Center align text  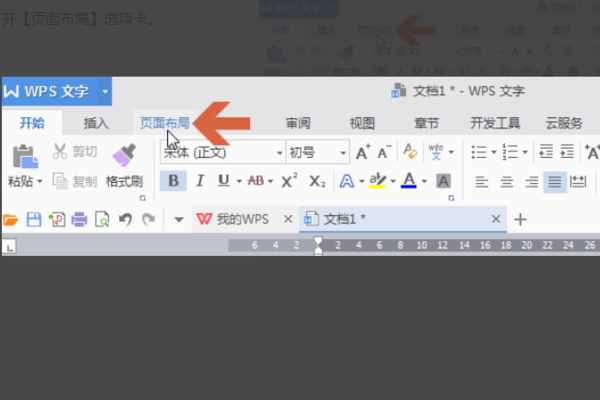(507, 181)
